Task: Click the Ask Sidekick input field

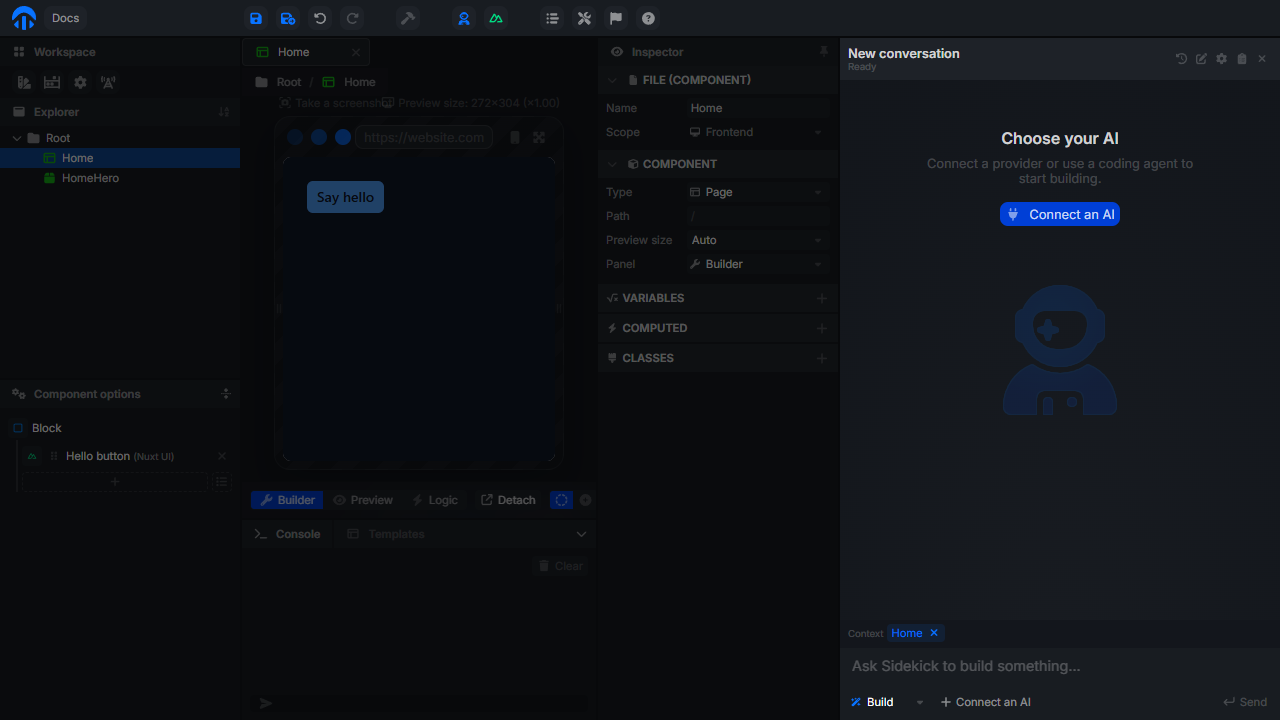Action: (1060, 666)
